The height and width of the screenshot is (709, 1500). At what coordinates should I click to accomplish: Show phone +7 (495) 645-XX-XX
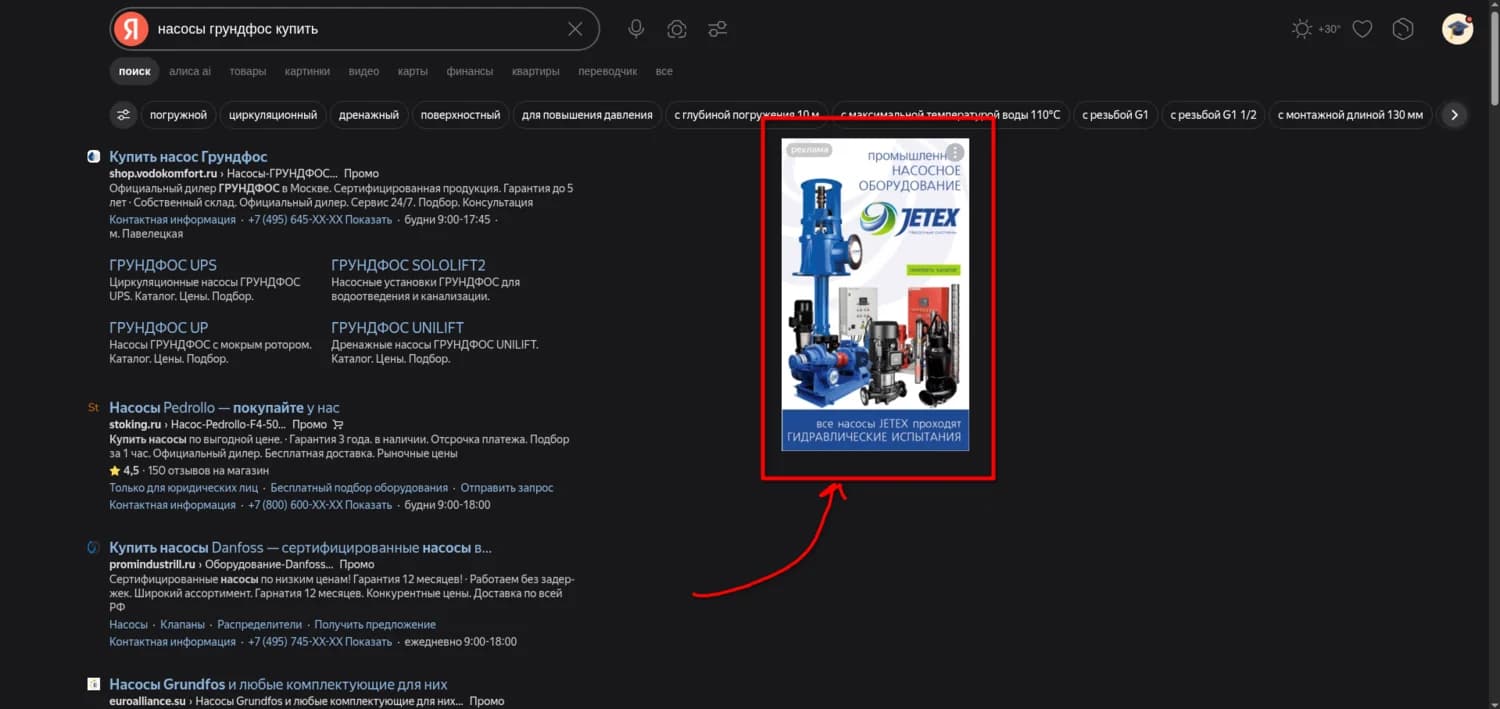pyautogui.click(x=320, y=220)
